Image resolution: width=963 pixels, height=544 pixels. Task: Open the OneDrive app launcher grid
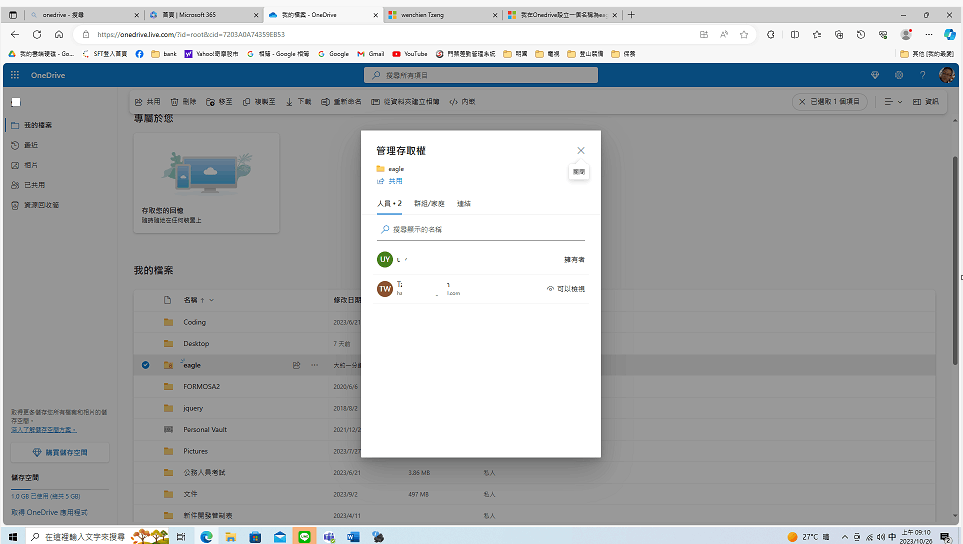click(15, 75)
